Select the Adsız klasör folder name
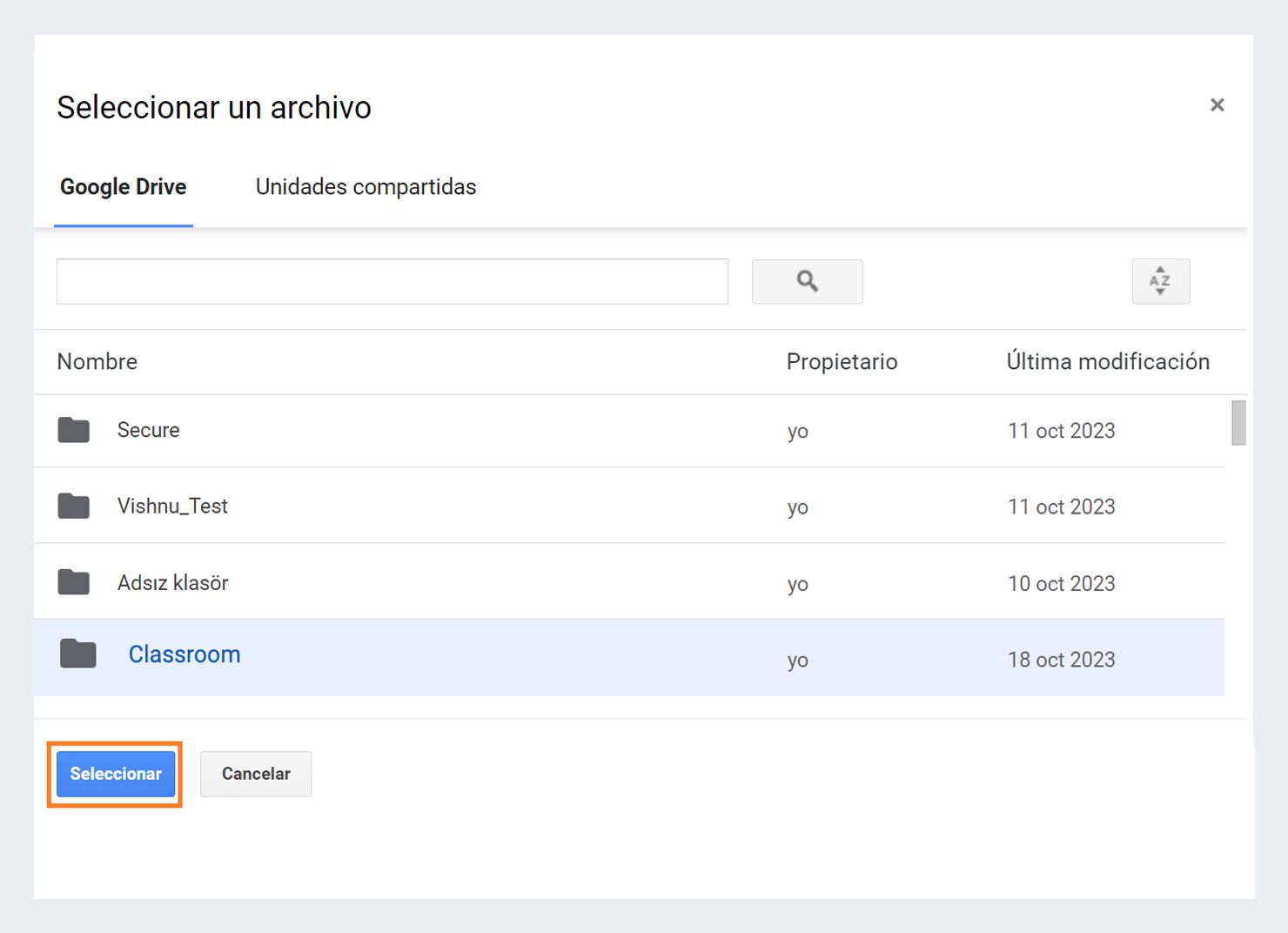Viewport: 1288px width, 933px height. [173, 582]
